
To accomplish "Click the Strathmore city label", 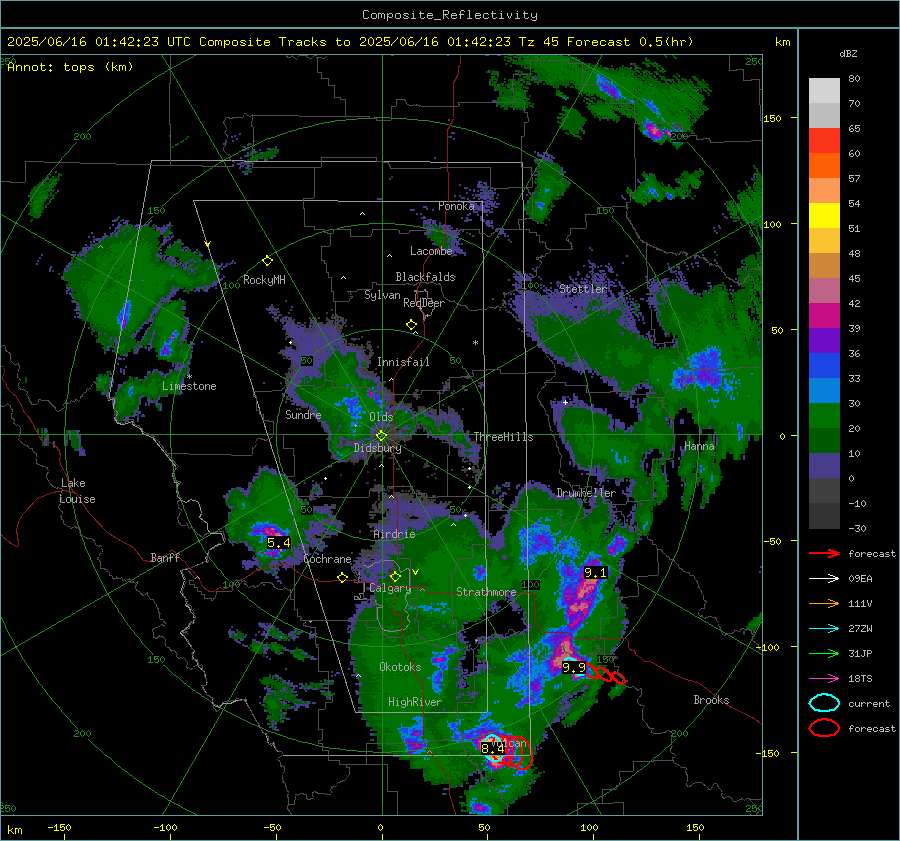I will point(486,592).
